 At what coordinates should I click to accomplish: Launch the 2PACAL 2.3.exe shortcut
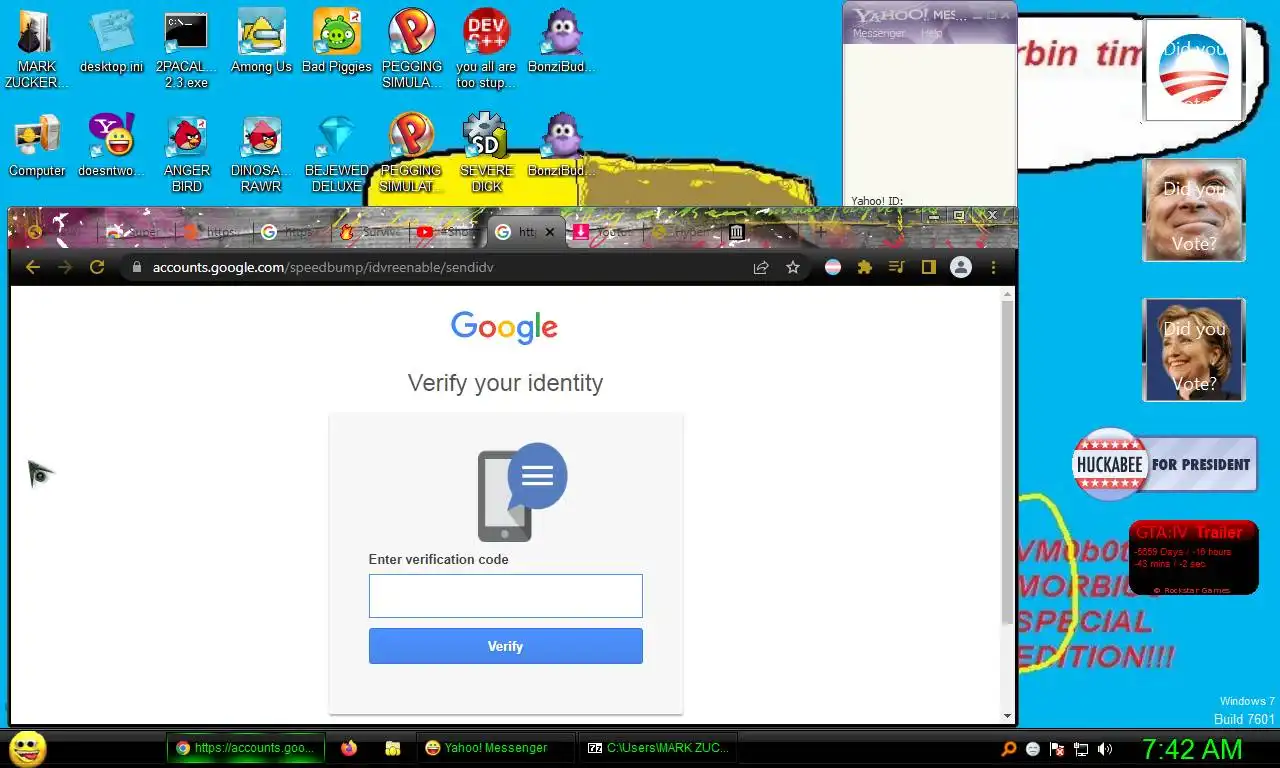tap(186, 48)
